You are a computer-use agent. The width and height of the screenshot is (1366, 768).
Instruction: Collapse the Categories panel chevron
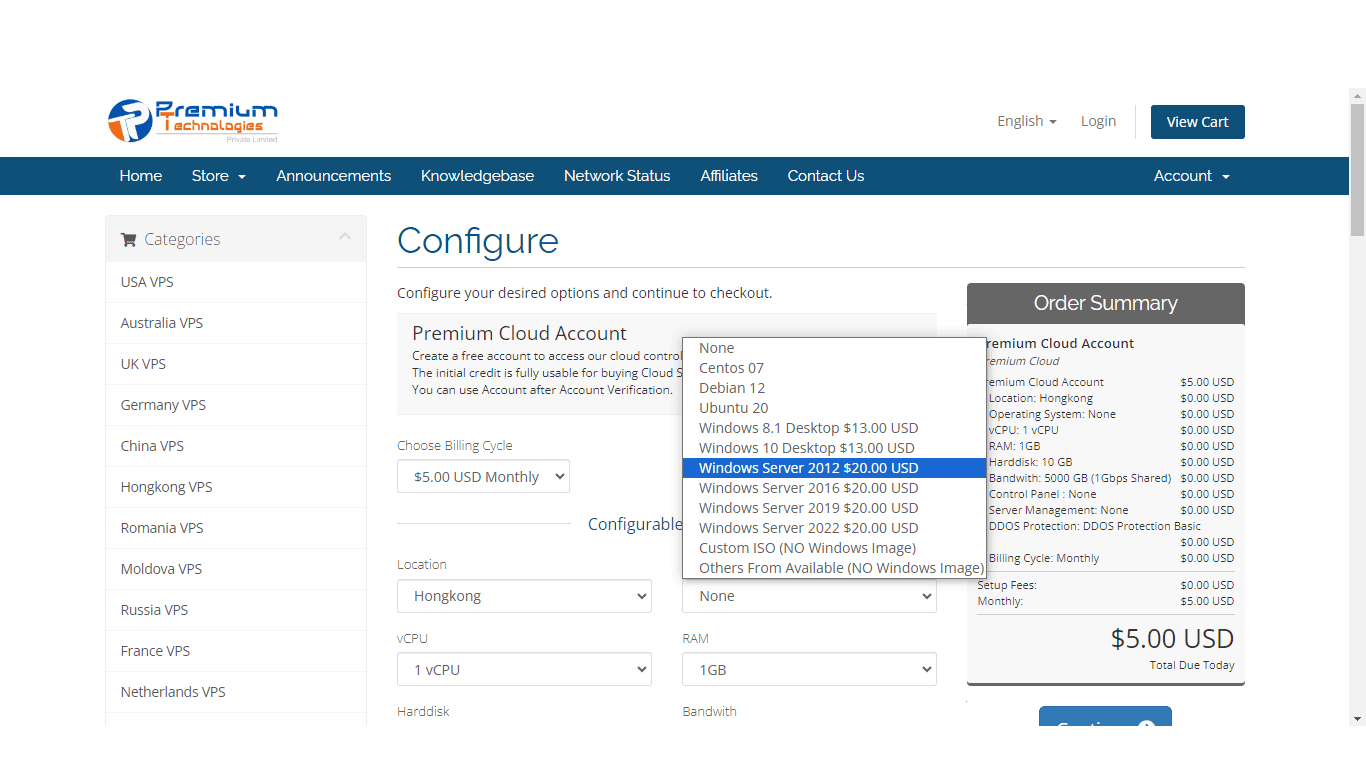[x=345, y=237]
